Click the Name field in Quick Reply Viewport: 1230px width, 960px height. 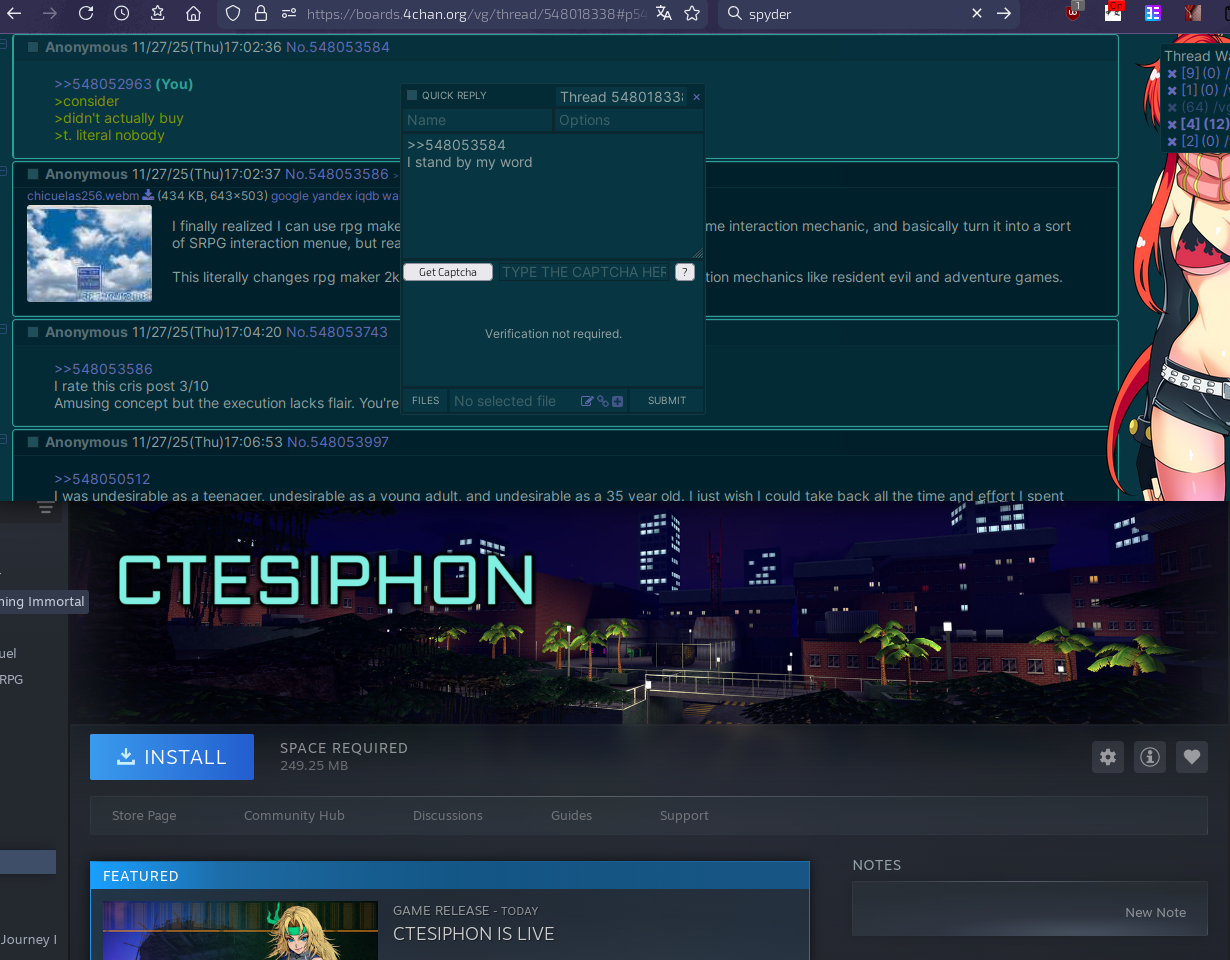click(477, 120)
